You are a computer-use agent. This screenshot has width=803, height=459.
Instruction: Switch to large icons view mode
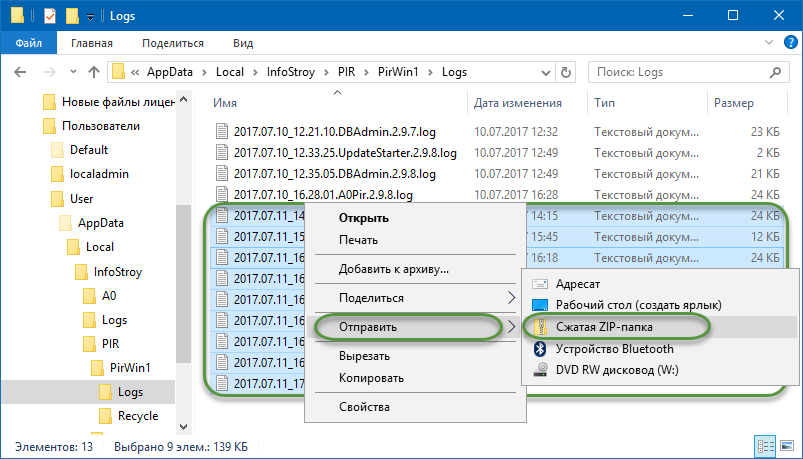[x=786, y=446]
